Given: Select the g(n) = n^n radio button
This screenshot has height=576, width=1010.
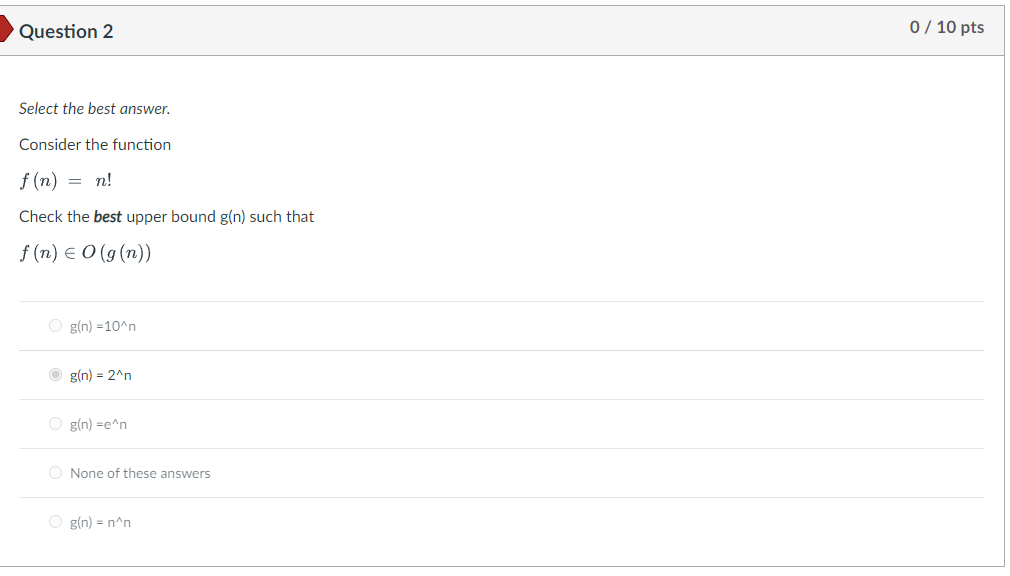Looking at the screenshot, I should click(55, 522).
